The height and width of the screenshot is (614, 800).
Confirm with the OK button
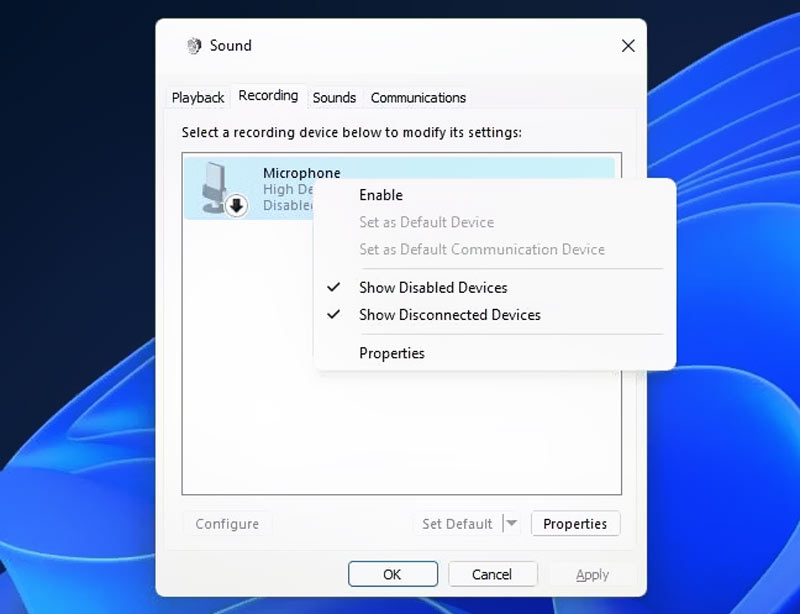392,575
